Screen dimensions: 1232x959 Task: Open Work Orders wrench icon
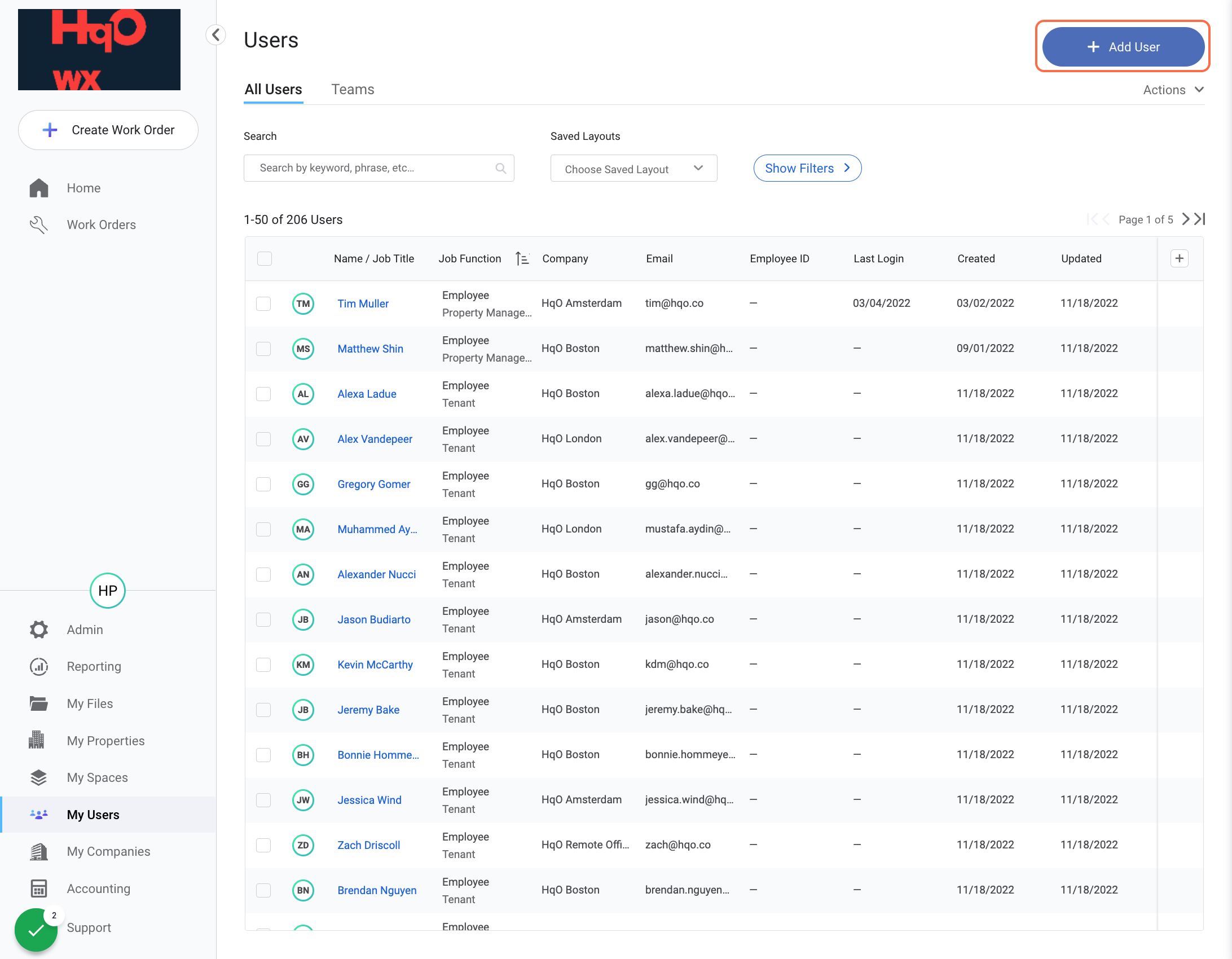point(39,225)
